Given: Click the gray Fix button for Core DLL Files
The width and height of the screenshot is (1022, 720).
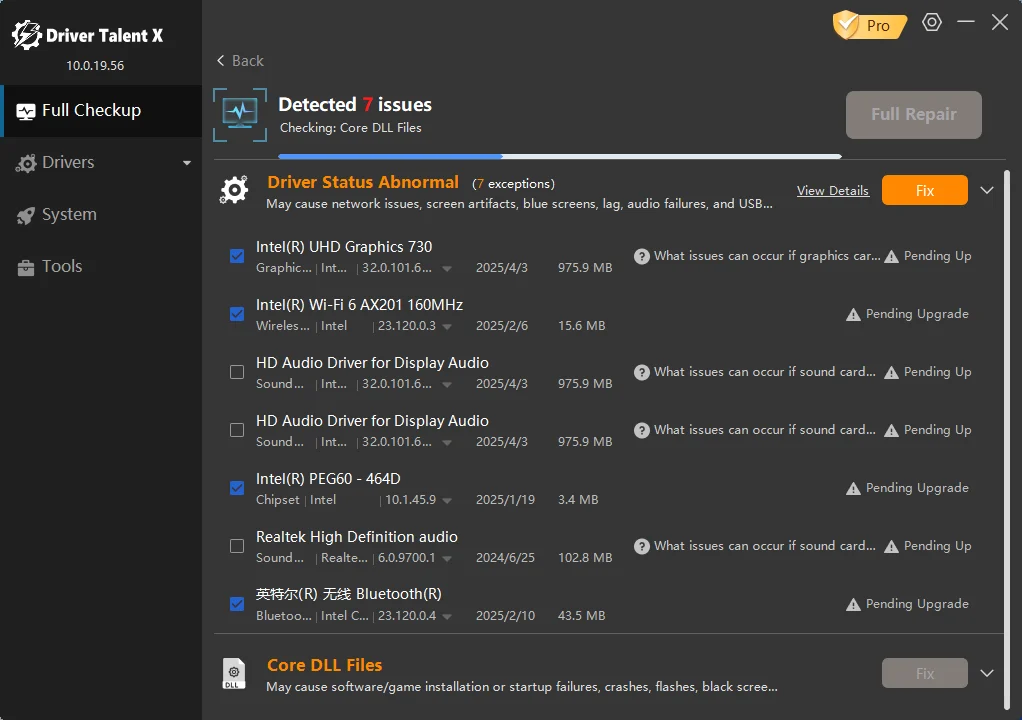Looking at the screenshot, I should pyautogui.click(x=924, y=673).
